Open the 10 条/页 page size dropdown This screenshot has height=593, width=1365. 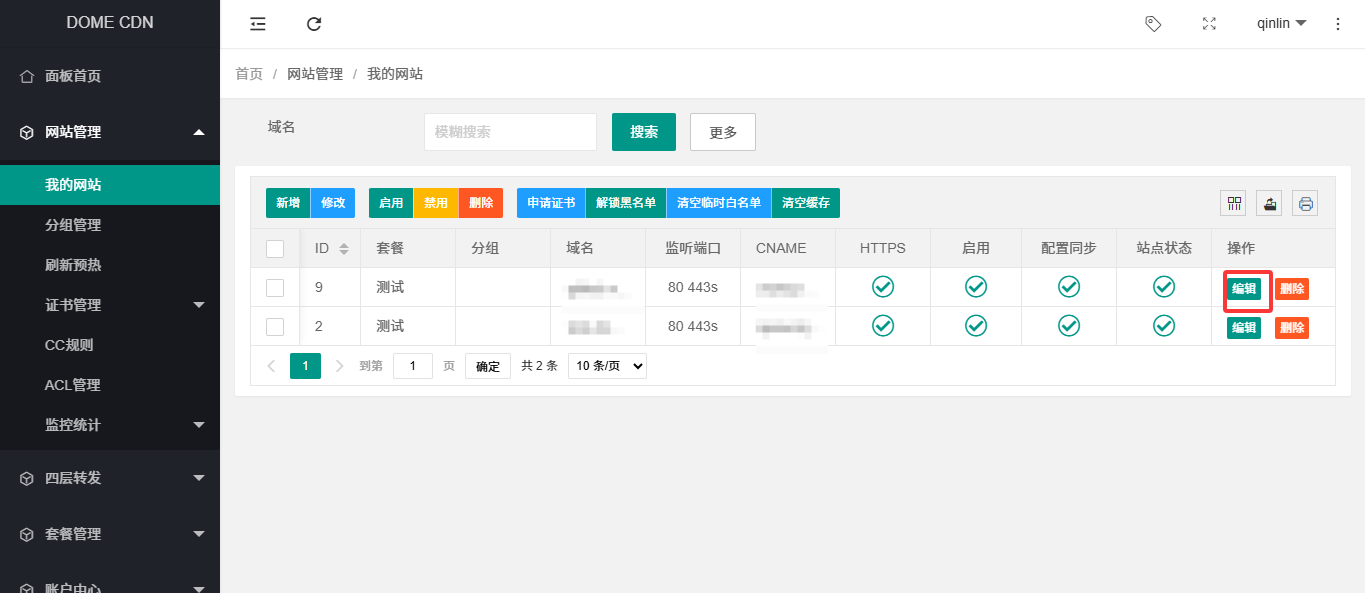tap(607, 366)
